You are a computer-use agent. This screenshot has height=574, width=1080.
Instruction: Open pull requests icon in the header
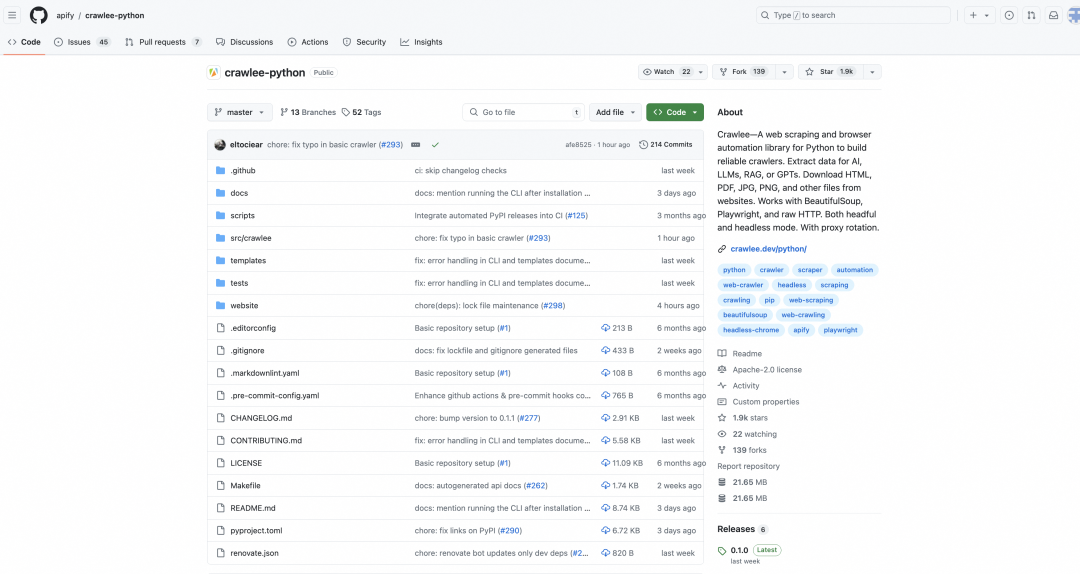[x=1031, y=15]
